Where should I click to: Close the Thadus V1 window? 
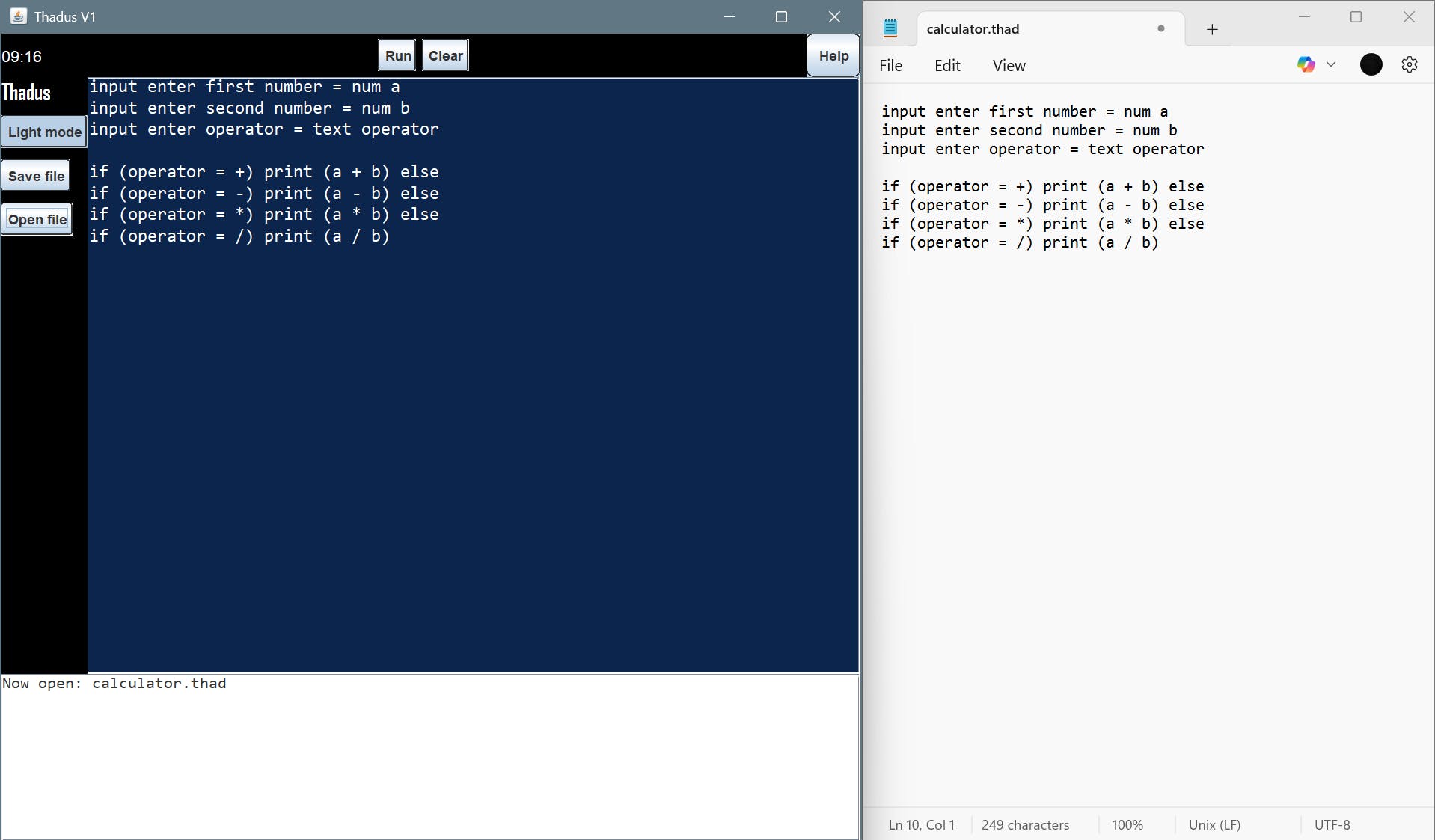point(834,16)
